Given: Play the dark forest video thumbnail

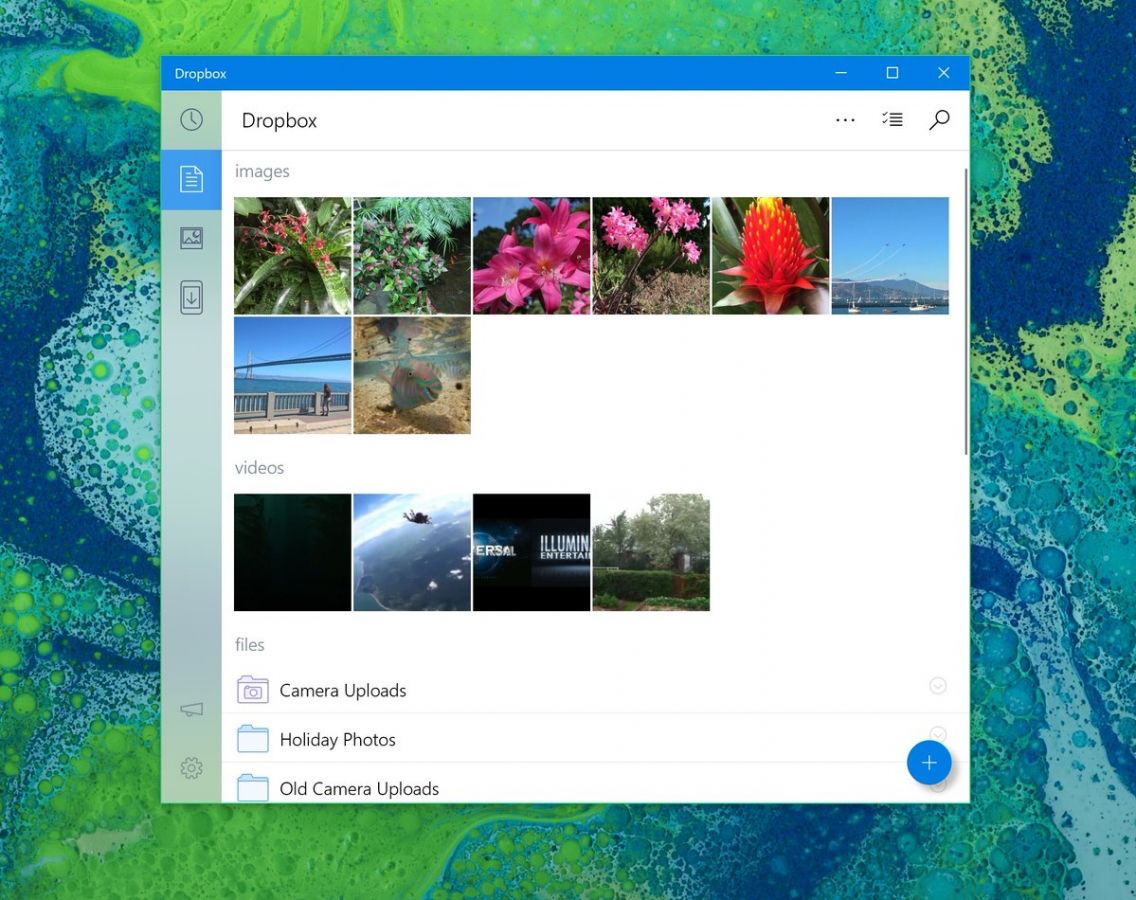Looking at the screenshot, I should point(293,552).
